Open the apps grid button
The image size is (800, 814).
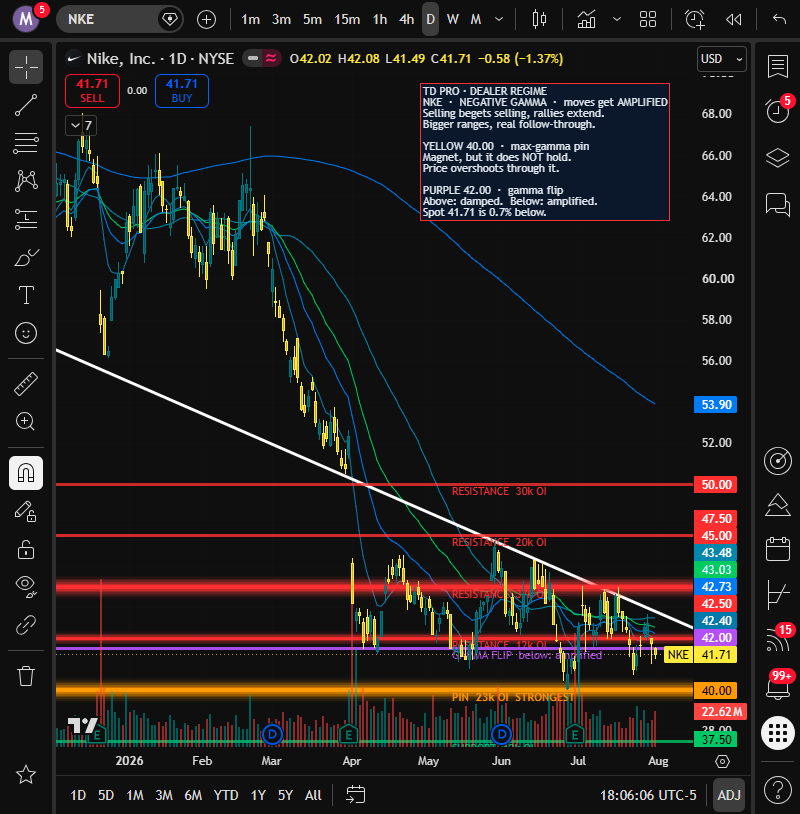point(777,733)
